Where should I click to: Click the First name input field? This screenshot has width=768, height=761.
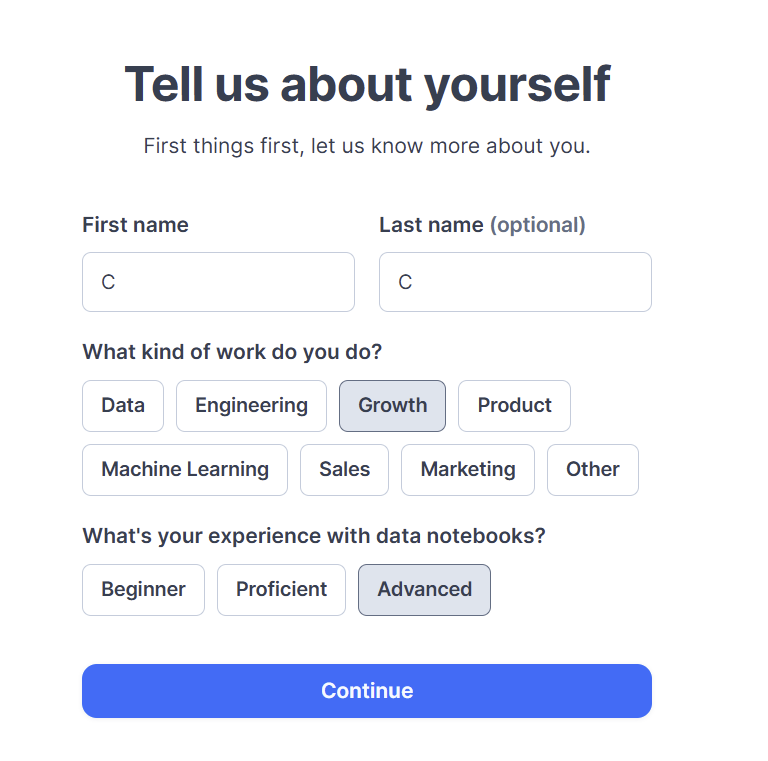pos(218,282)
